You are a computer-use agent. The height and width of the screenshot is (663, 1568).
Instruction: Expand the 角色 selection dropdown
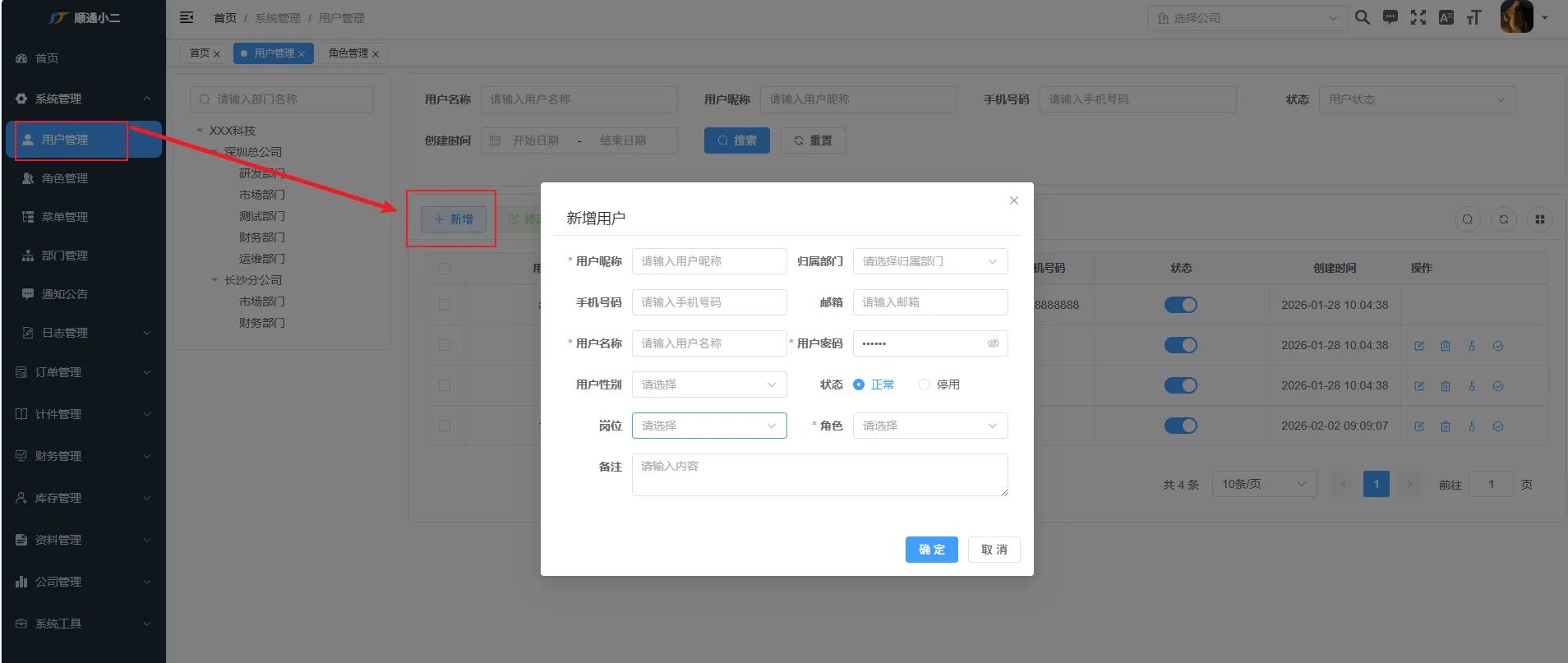point(929,426)
